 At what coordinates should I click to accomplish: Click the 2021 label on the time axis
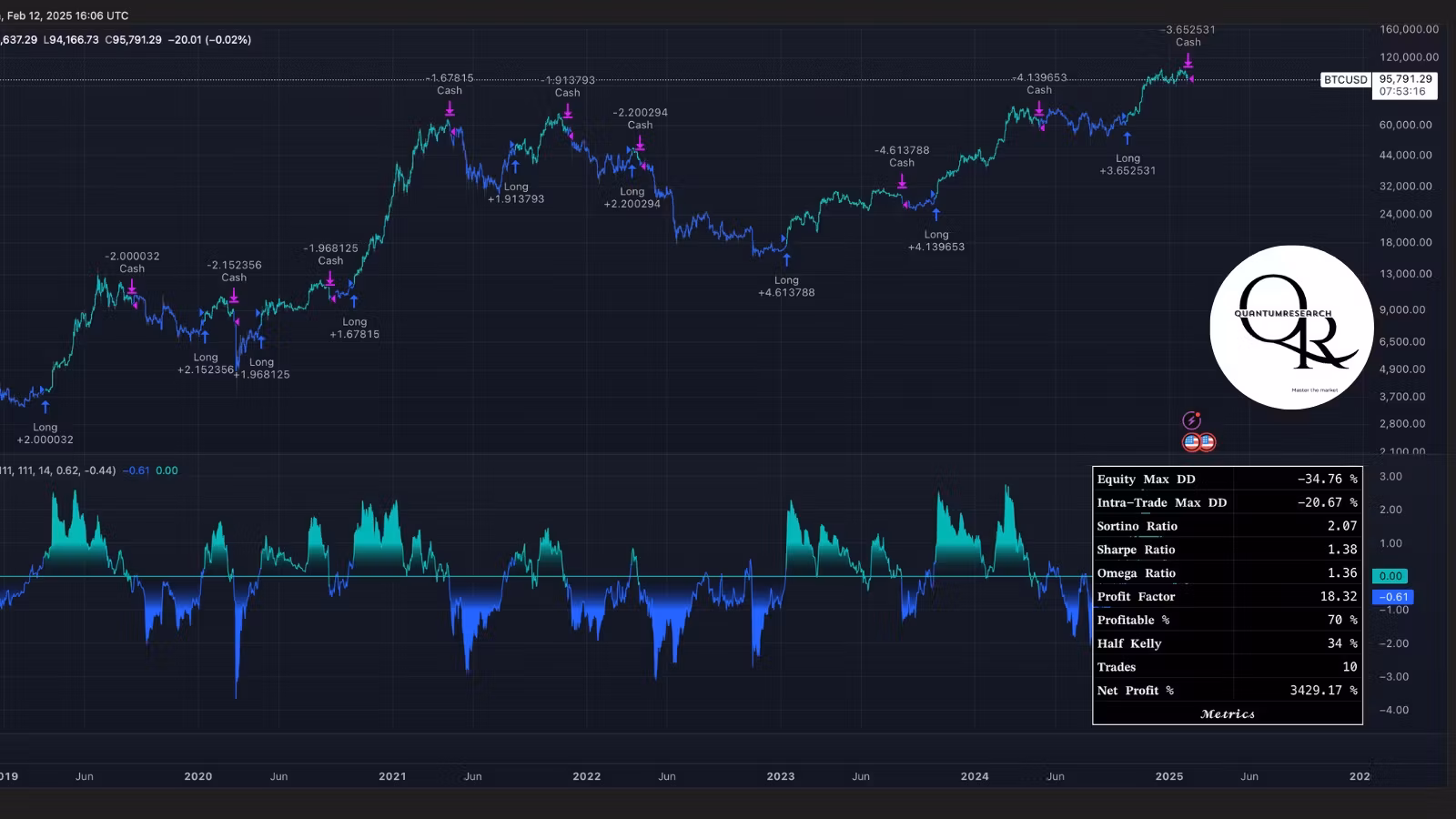392,776
